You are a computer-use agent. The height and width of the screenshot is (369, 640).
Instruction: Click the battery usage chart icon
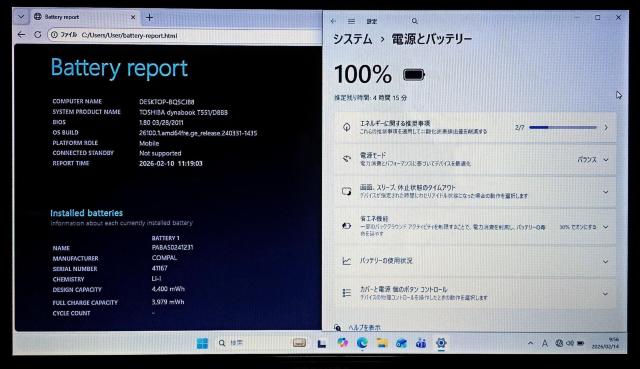point(347,261)
